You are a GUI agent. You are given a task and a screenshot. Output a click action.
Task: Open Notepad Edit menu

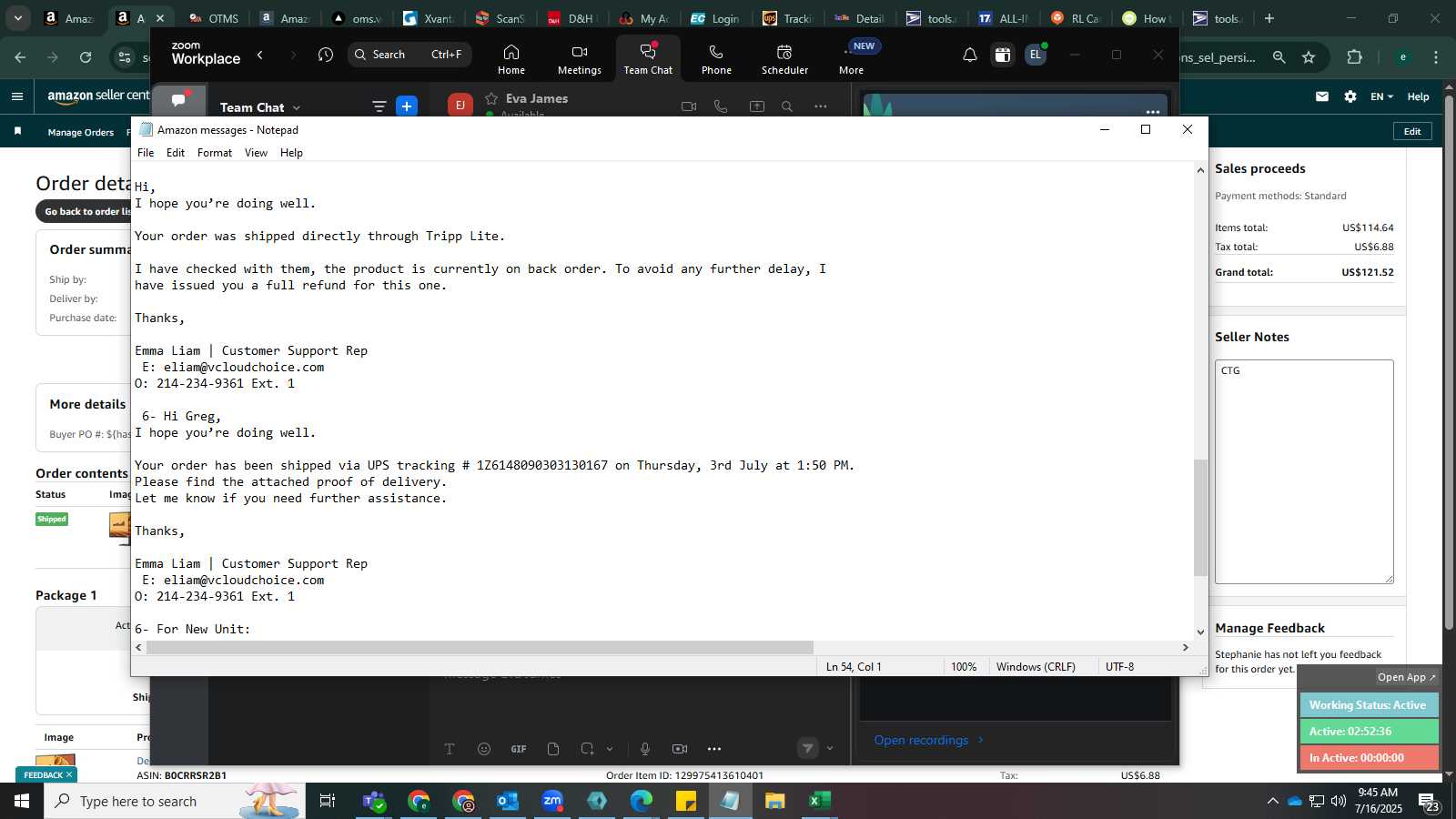[x=176, y=153]
